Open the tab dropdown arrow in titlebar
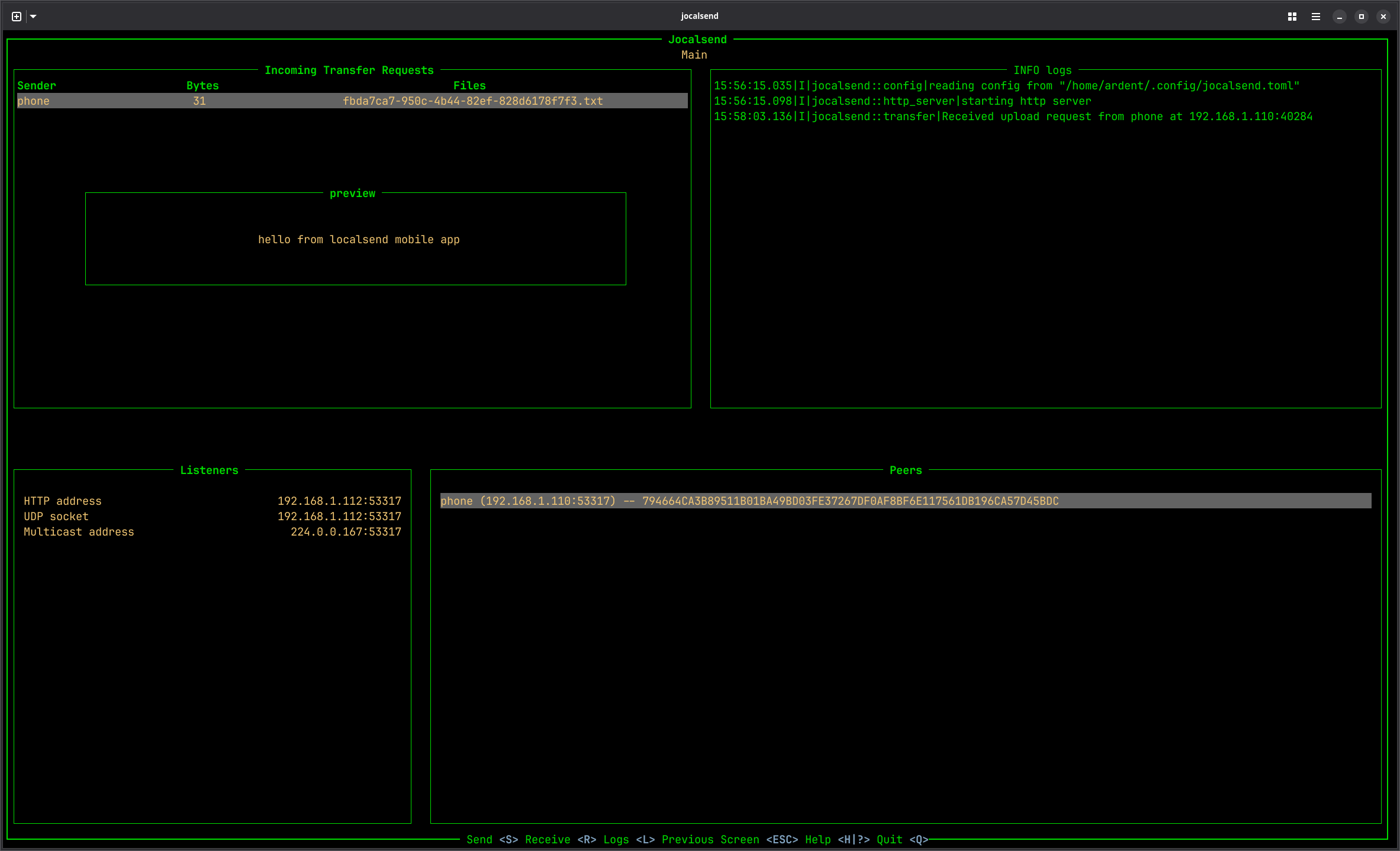 coord(33,17)
